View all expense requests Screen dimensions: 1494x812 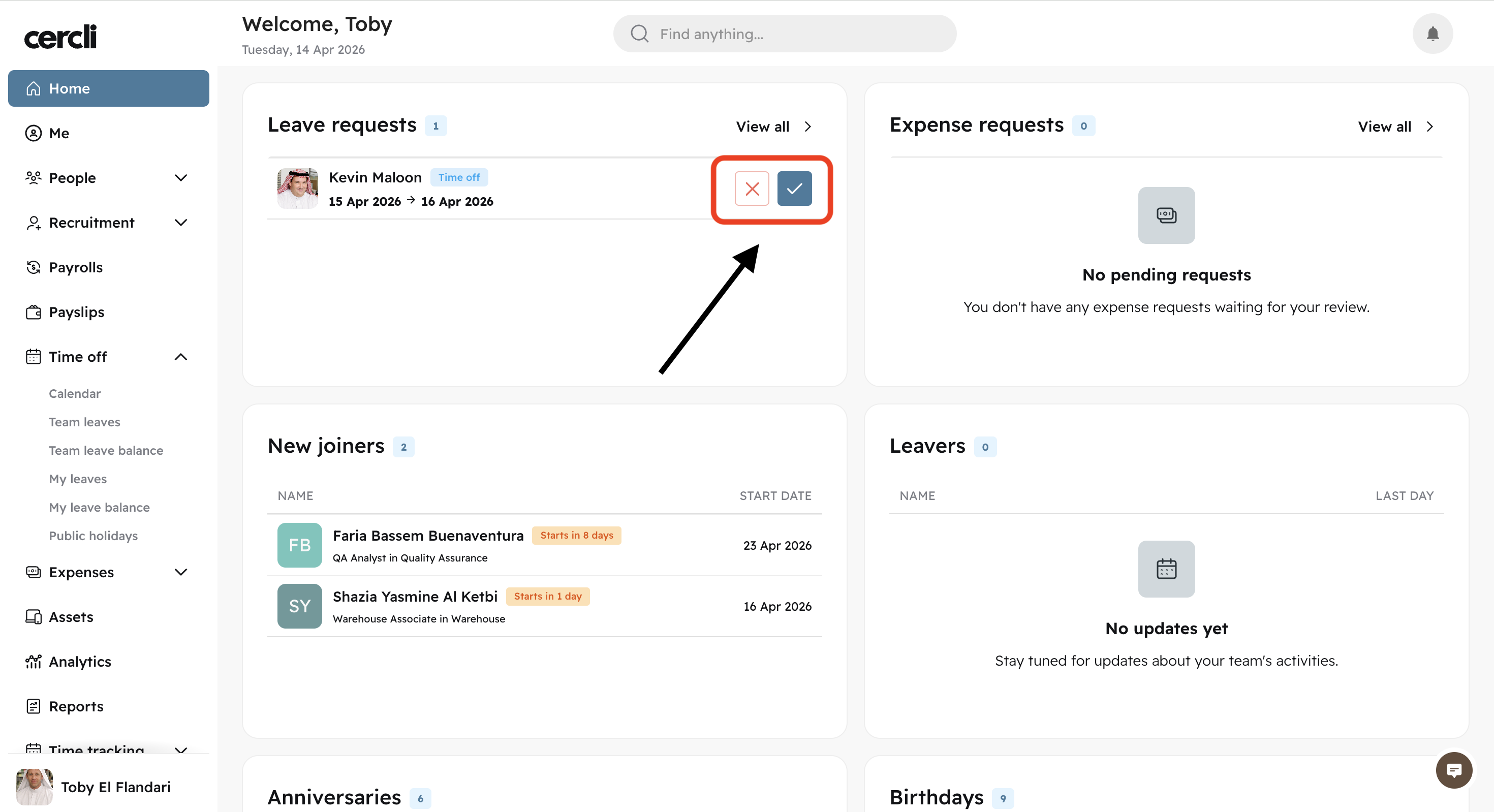pyautogui.click(x=1395, y=127)
